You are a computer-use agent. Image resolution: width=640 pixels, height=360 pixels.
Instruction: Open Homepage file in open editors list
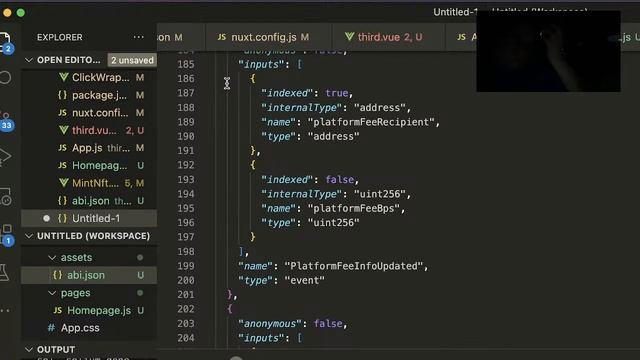pyautogui.click(x=99, y=165)
